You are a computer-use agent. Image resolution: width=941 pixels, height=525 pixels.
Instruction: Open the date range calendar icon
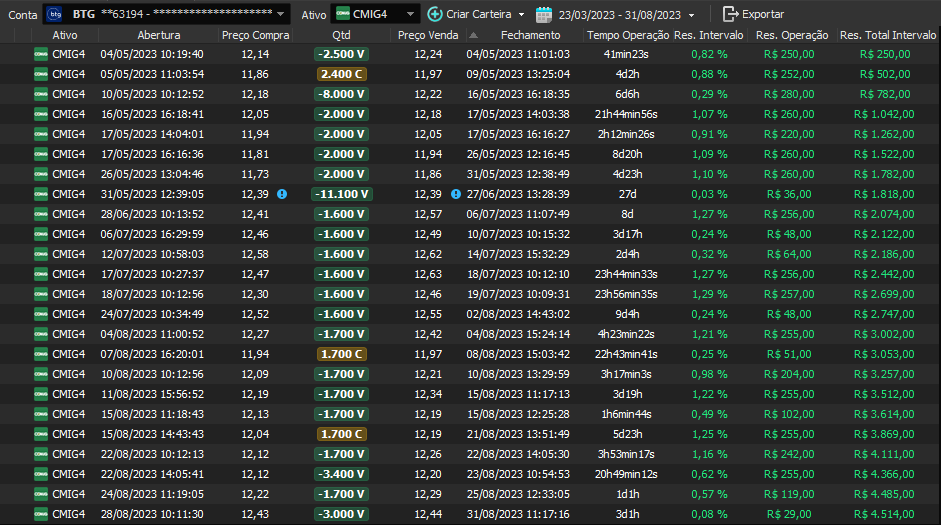coord(544,14)
